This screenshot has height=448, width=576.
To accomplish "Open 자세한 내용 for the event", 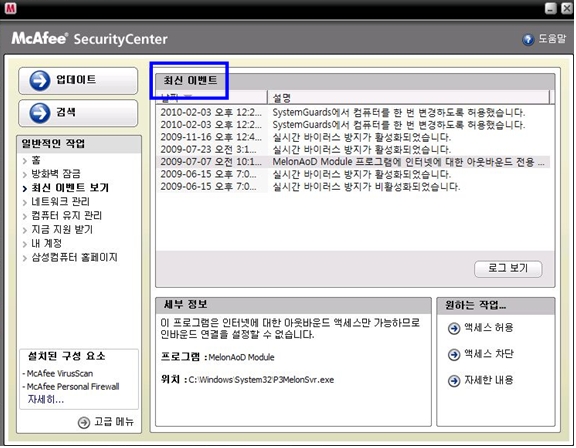I will [489, 380].
